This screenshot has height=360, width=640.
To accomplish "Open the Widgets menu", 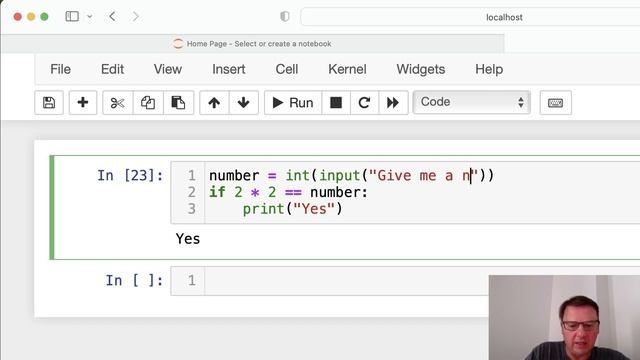I will (x=421, y=69).
